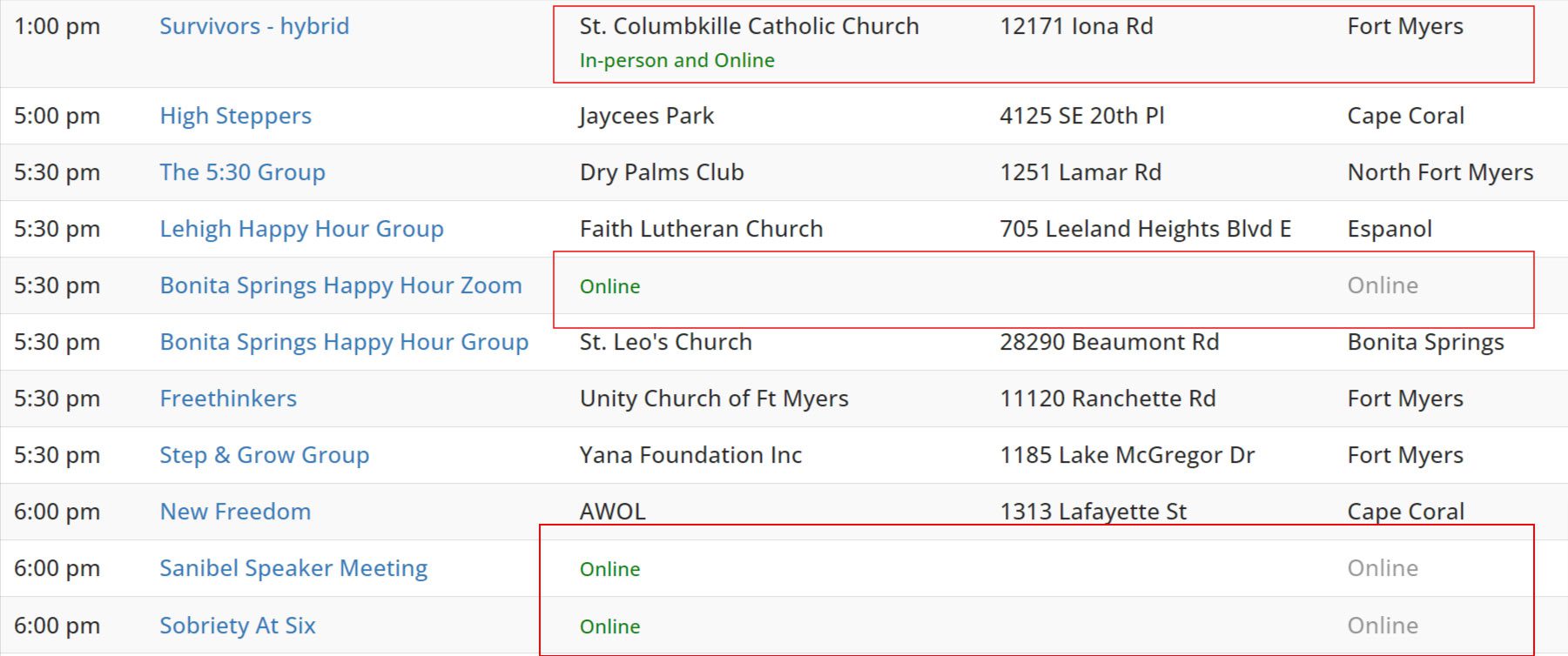Select Bonita Springs Happy Hour Zoom link
This screenshot has height=656, width=1568.
point(340,285)
